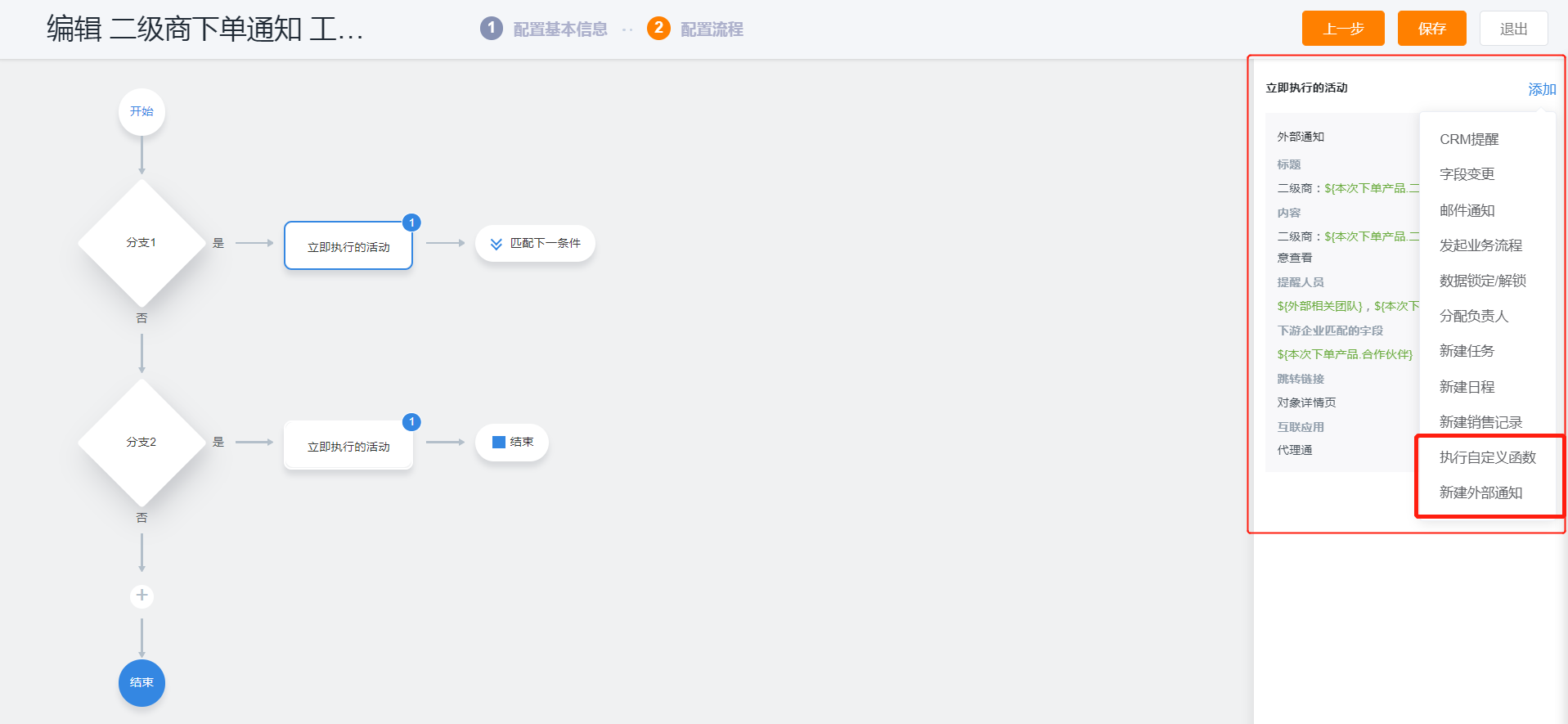Click step 2 配置流程 indicator
Image resolution: width=1568 pixels, height=724 pixels.
(695, 29)
